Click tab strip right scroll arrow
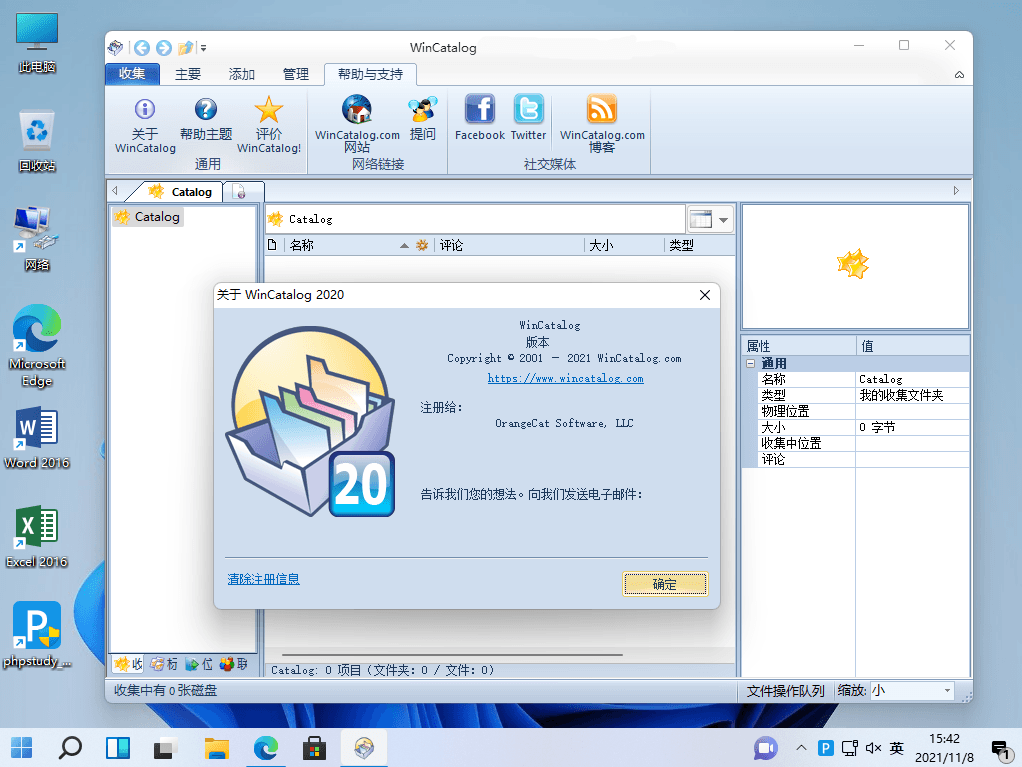1022x767 pixels. pos(956,191)
